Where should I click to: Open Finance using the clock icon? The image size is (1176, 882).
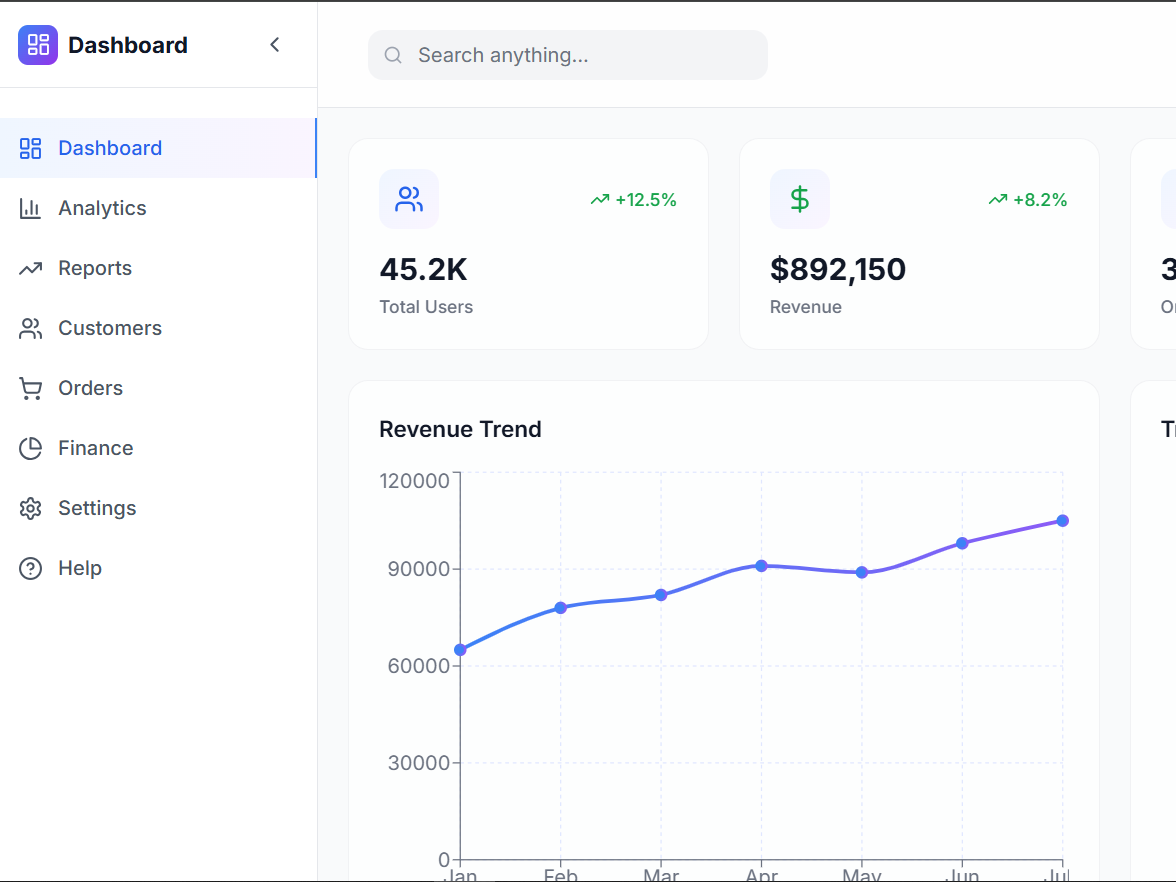click(x=30, y=447)
